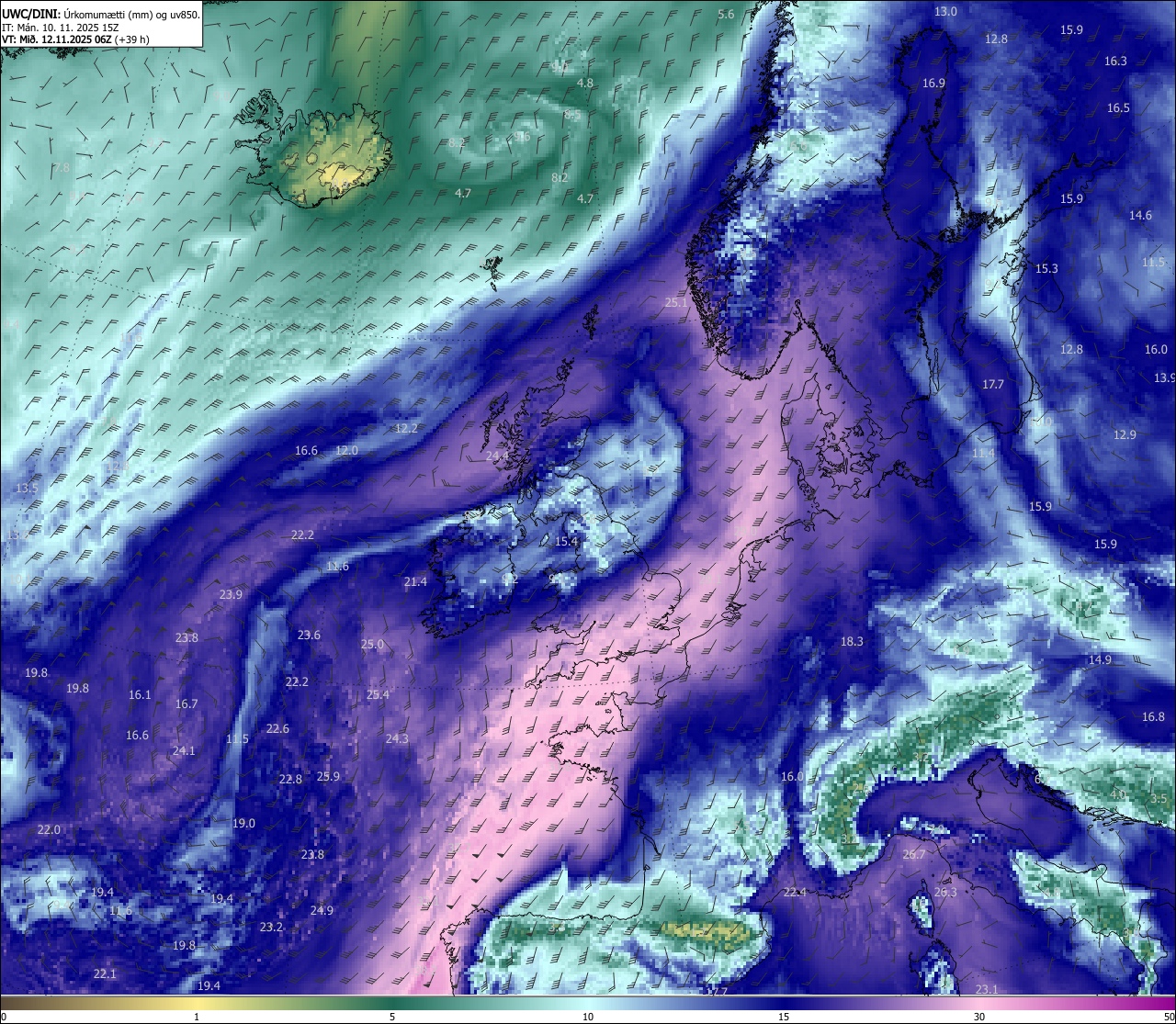Screen dimensions: 1176x1024
Task: Click the 24.1 value label
Action: 184,750
